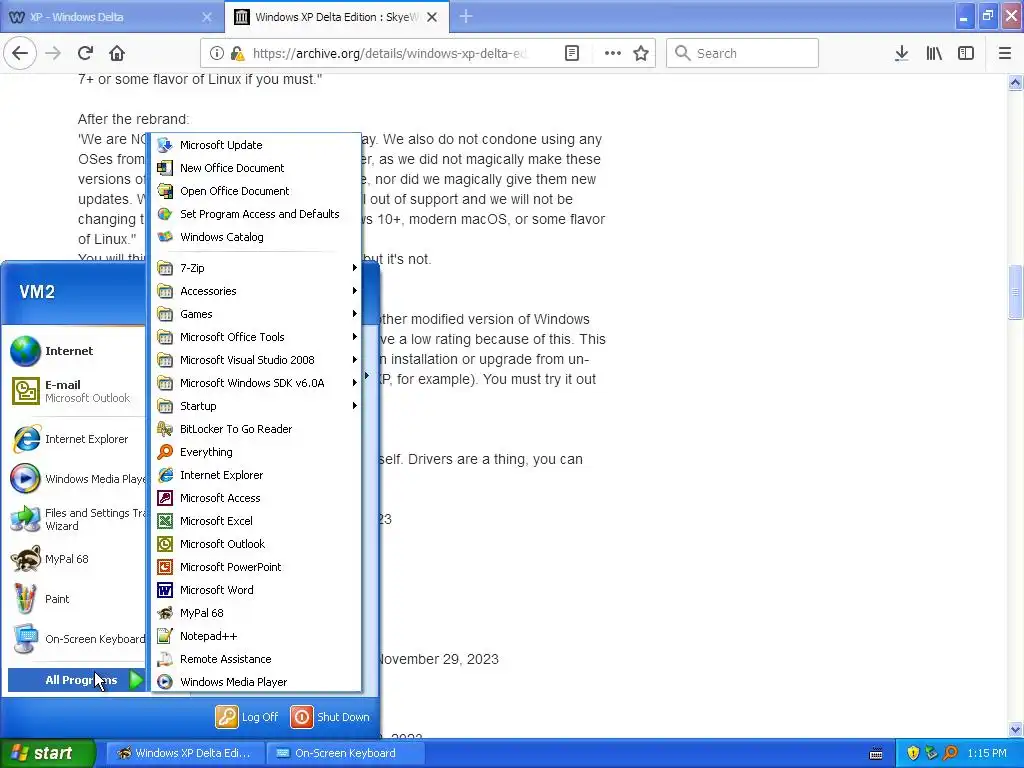Click the Firefox Search input box
The image size is (1024, 768).
(x=743, y=54)
